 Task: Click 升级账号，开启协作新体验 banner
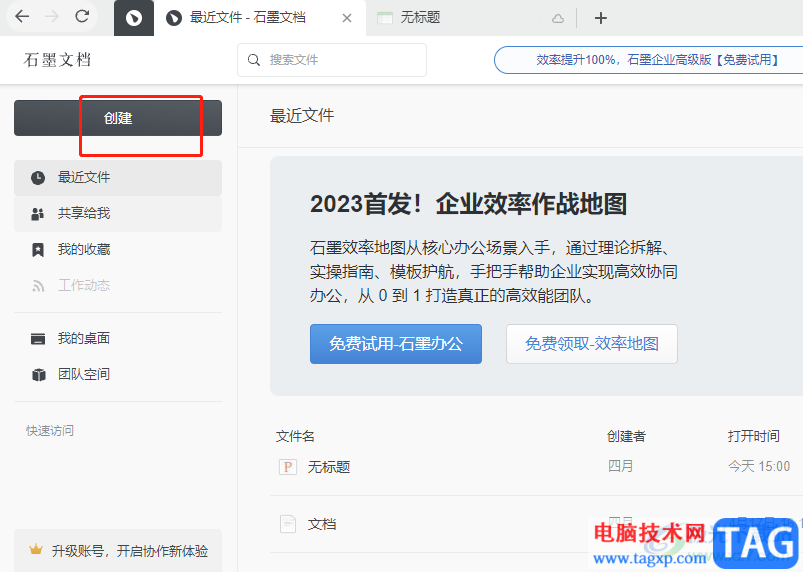[x=118, y=551]
